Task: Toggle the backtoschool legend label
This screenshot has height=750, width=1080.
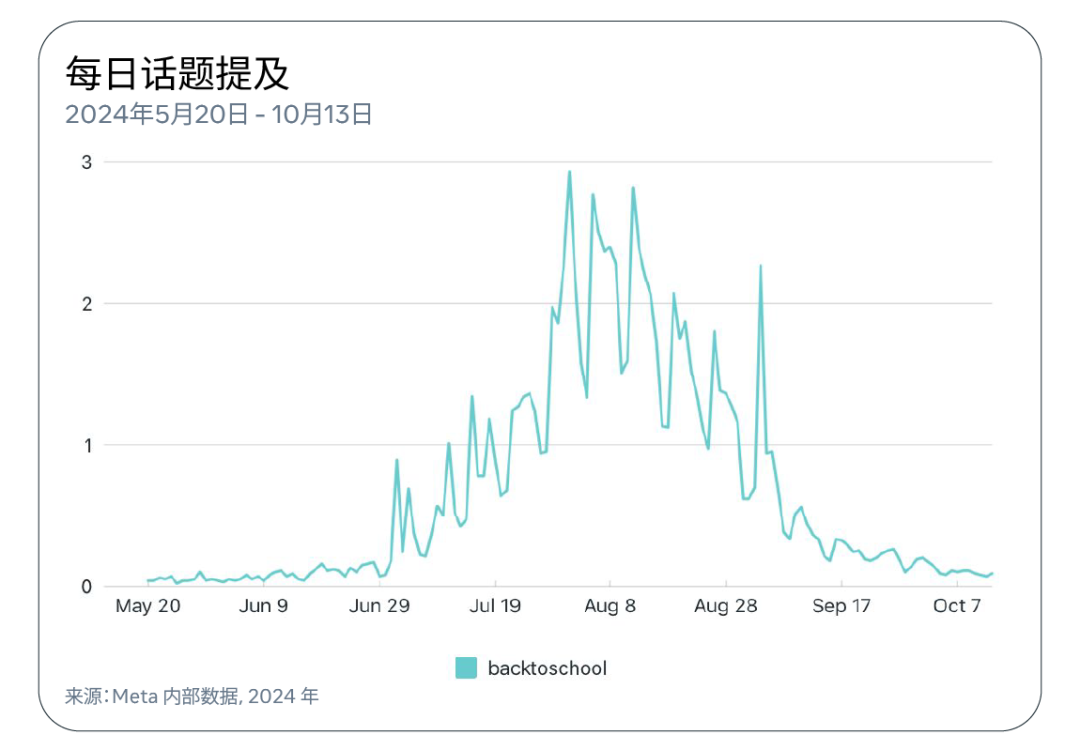Action: point(547,668)
